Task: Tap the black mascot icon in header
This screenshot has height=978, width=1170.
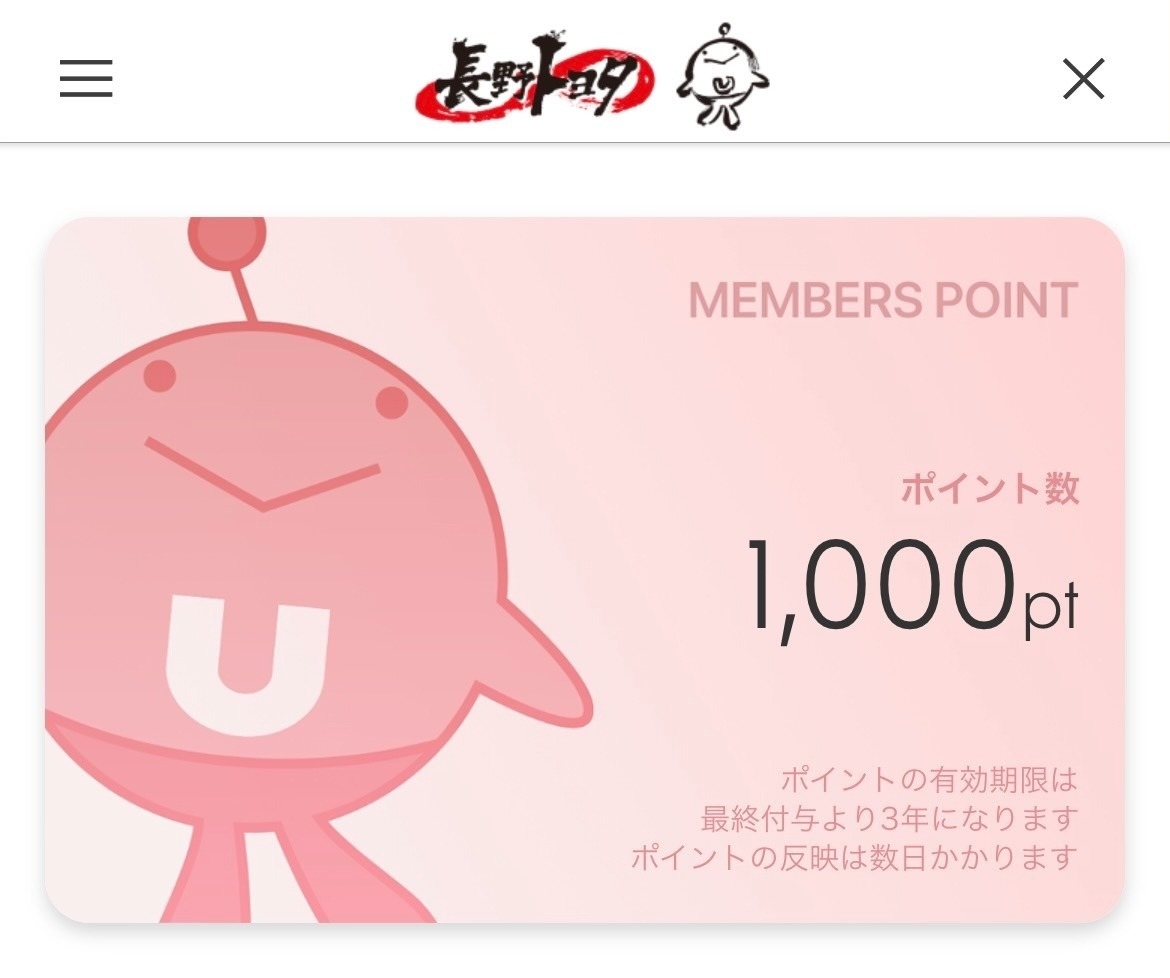Action: click(722, 76)
